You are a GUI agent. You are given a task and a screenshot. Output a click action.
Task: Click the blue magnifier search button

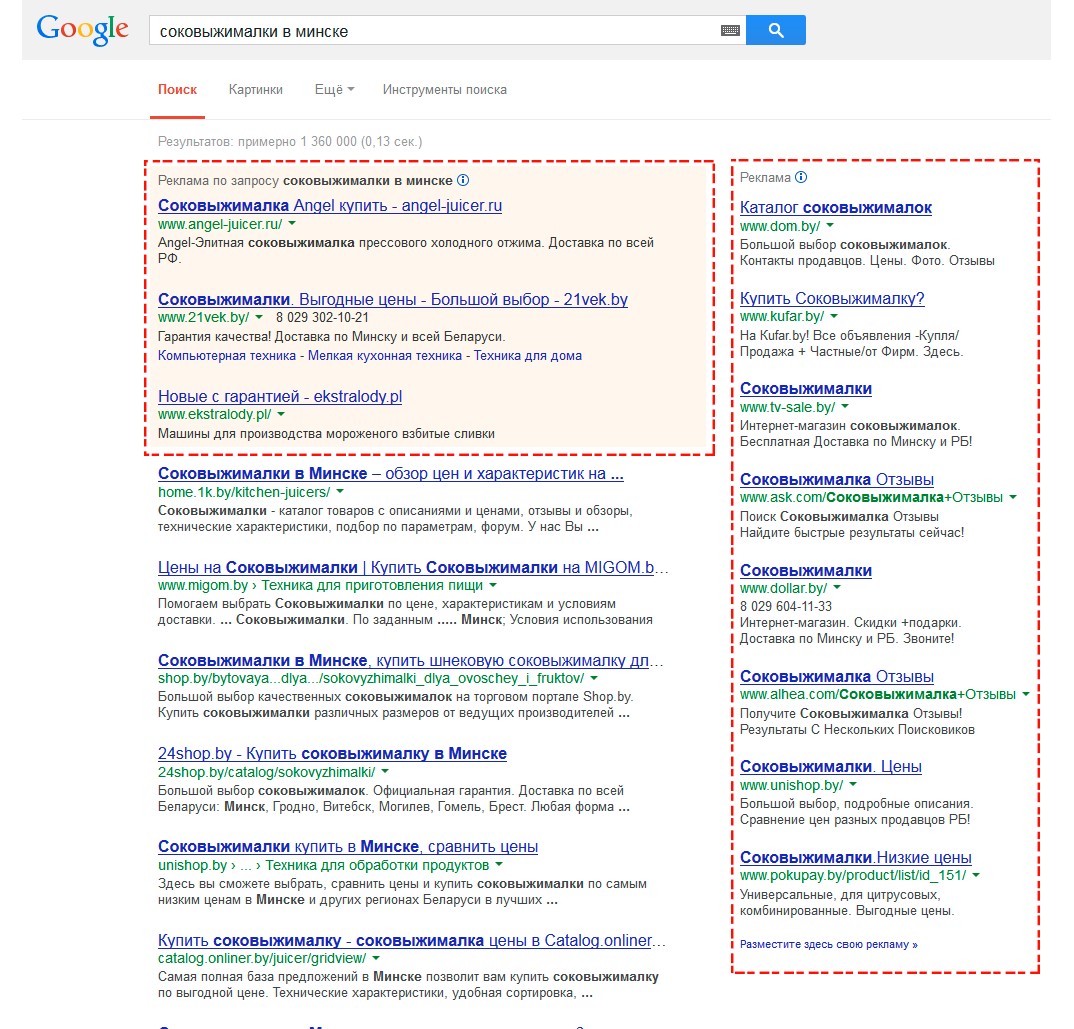click(x=775, y=30)
